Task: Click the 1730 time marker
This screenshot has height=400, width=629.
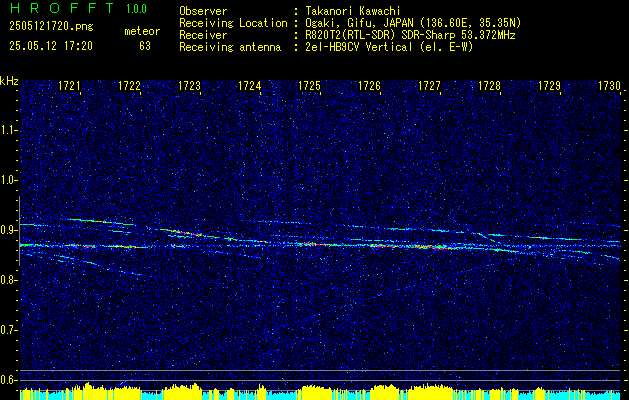Action: (609, 86)
